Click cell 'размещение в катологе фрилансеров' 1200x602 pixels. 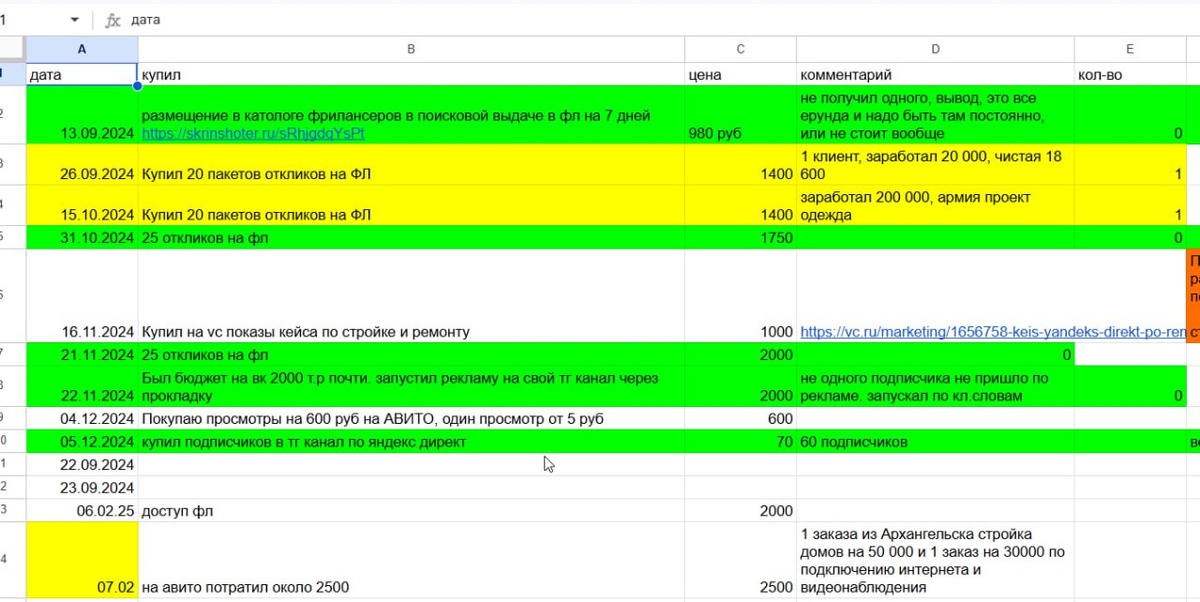coord(411,116)
